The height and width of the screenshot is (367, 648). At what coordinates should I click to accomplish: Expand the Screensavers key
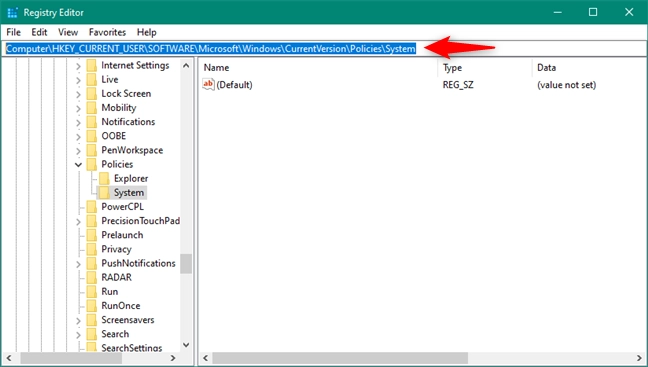[x=79, y=320]
